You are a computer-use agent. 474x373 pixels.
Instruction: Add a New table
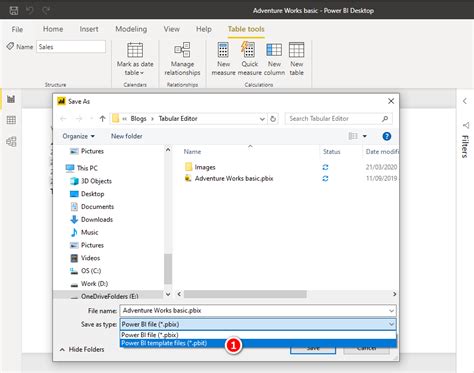[x=296, y=59]
